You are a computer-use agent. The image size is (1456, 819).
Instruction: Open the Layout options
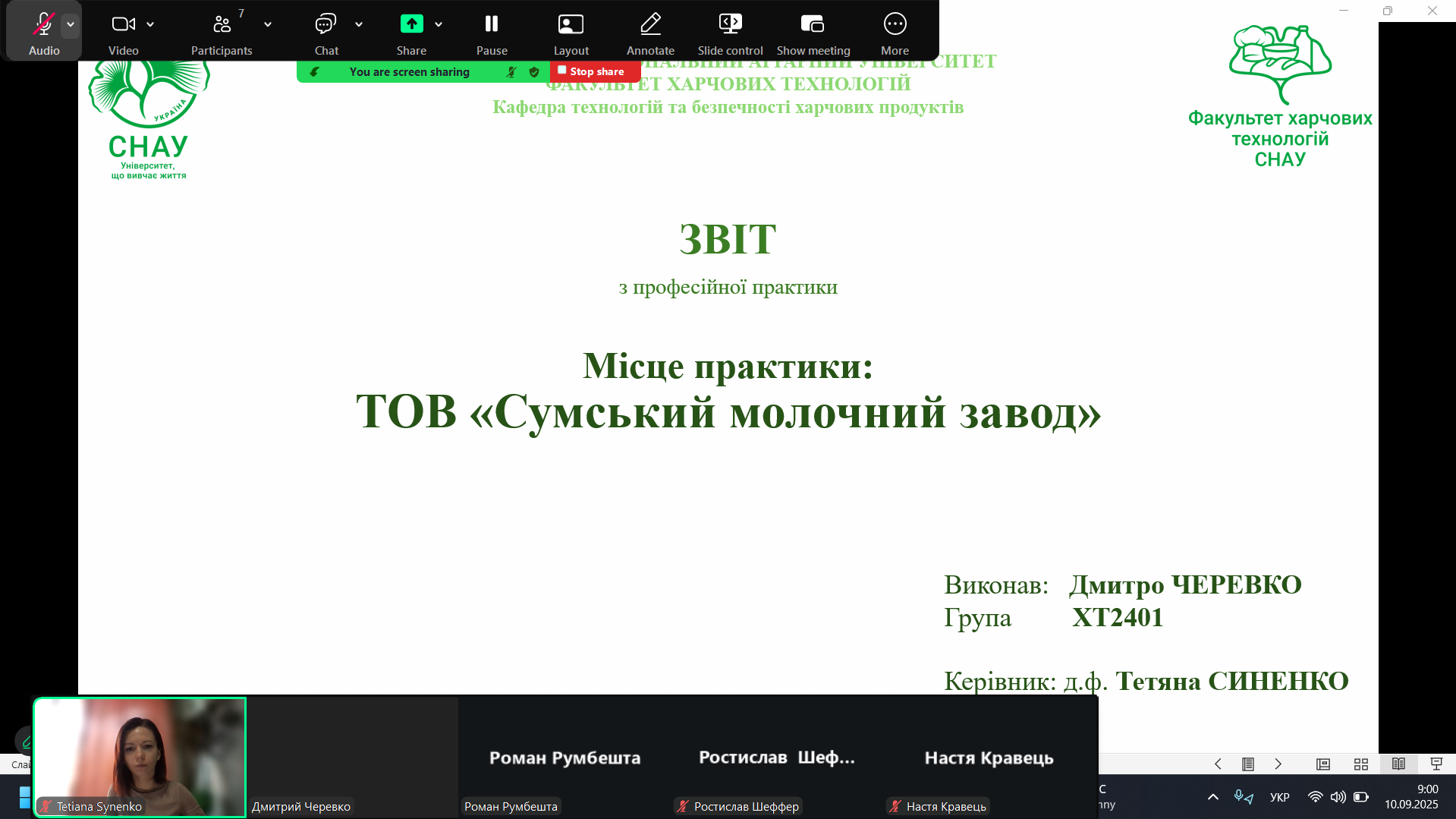click(571, 32)
